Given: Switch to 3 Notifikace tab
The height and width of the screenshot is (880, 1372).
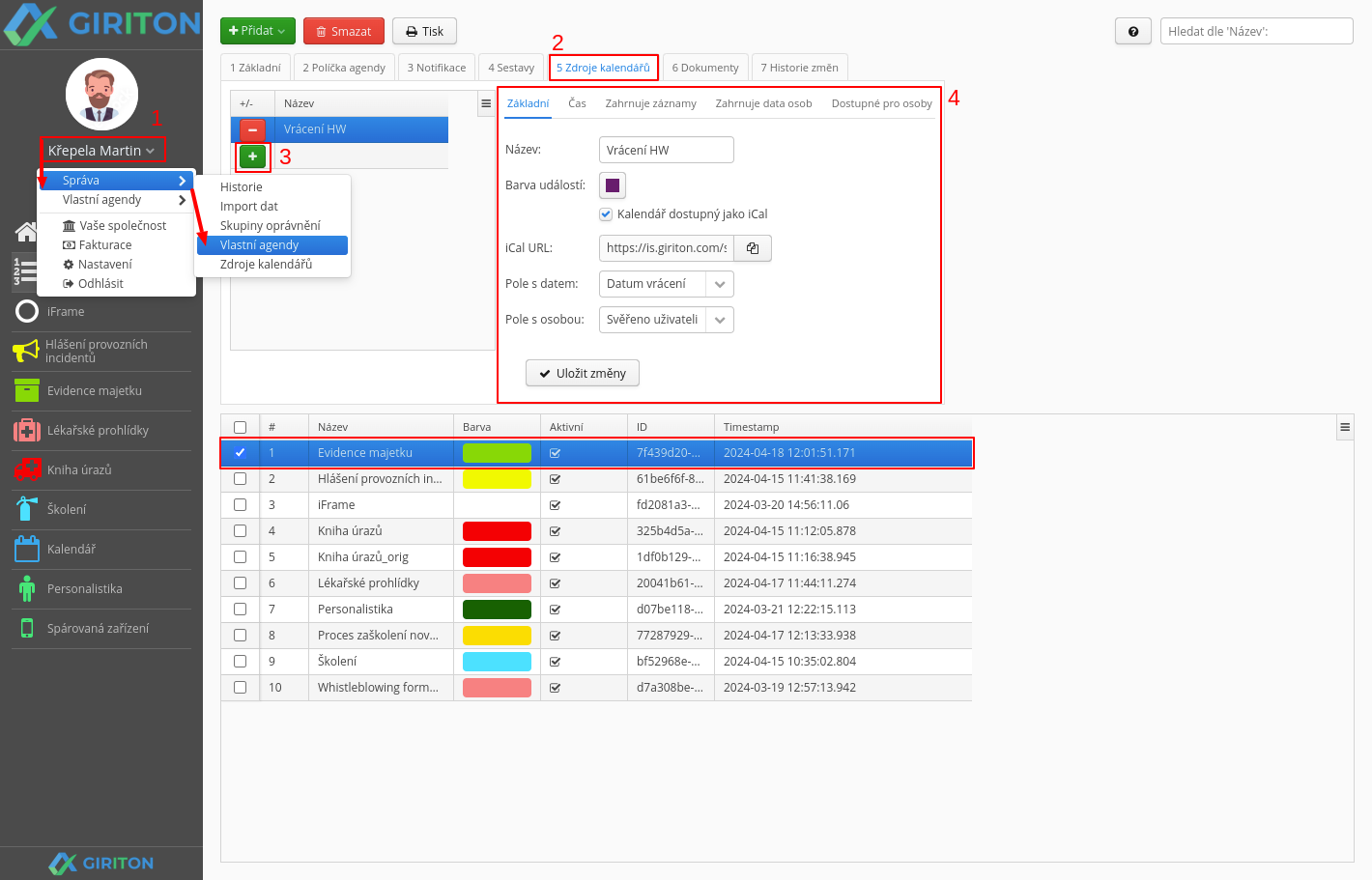Looking at the screenshot, I should click(437, 68).
